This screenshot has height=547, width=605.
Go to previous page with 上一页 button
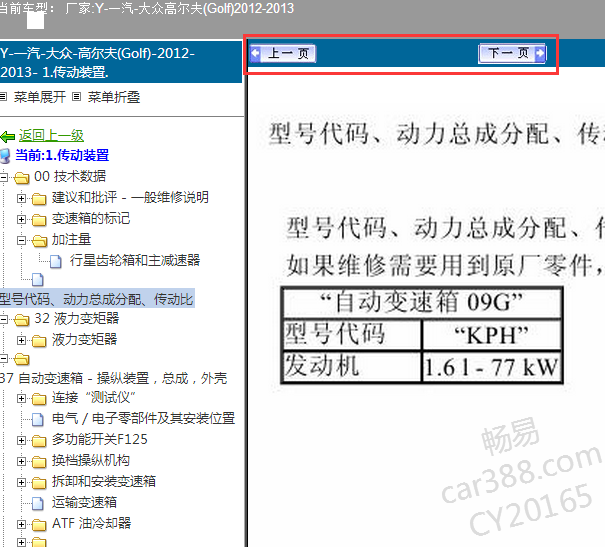coord(283,53)
